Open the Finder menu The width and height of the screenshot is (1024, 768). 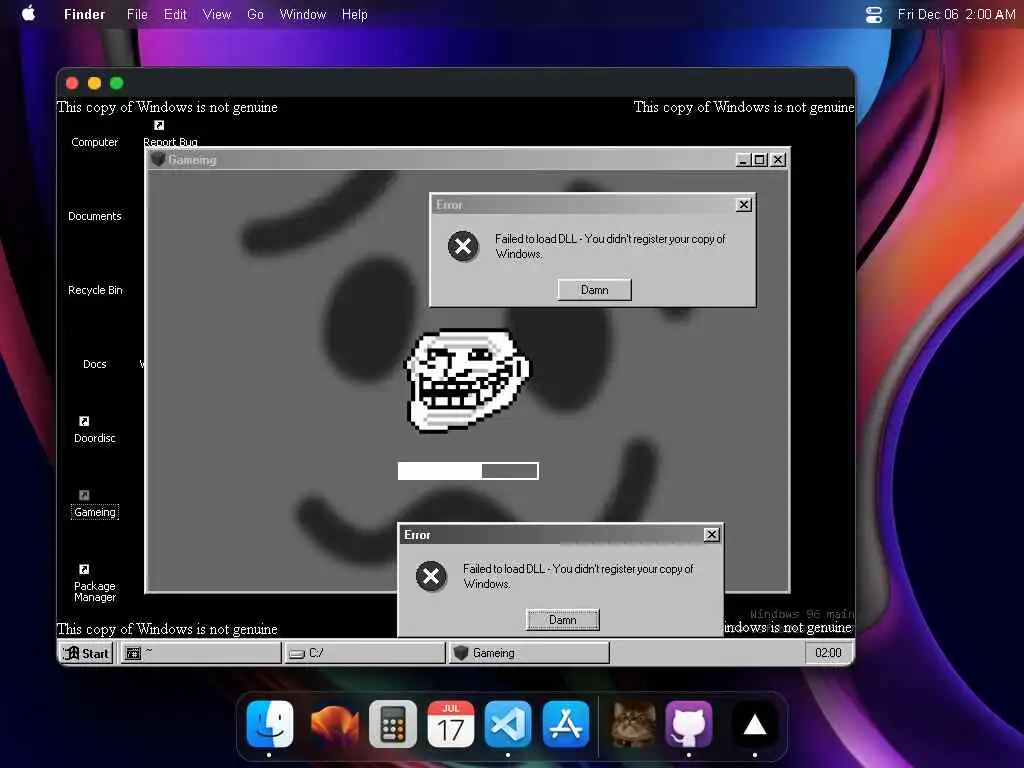coord(84,14)
